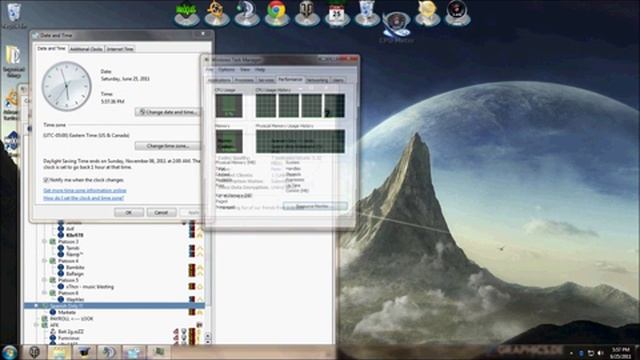The height and width of the screenshot is (360, 640).
Task: Click the analog clock face
Action: [x=67, y=86]
